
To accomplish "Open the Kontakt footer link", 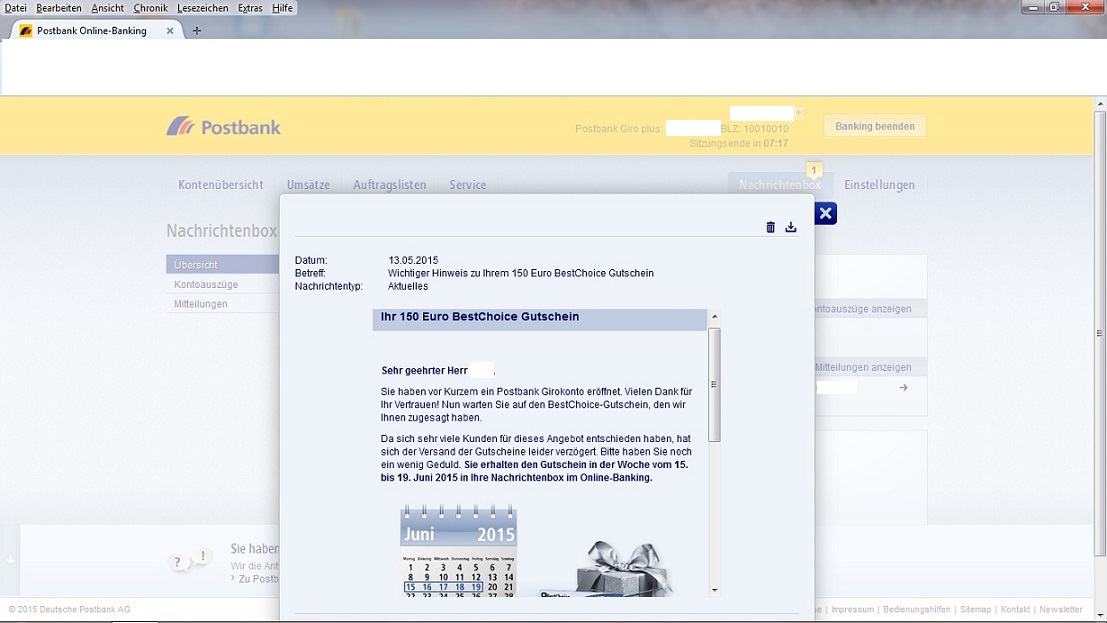I will tap(1015, 609).
